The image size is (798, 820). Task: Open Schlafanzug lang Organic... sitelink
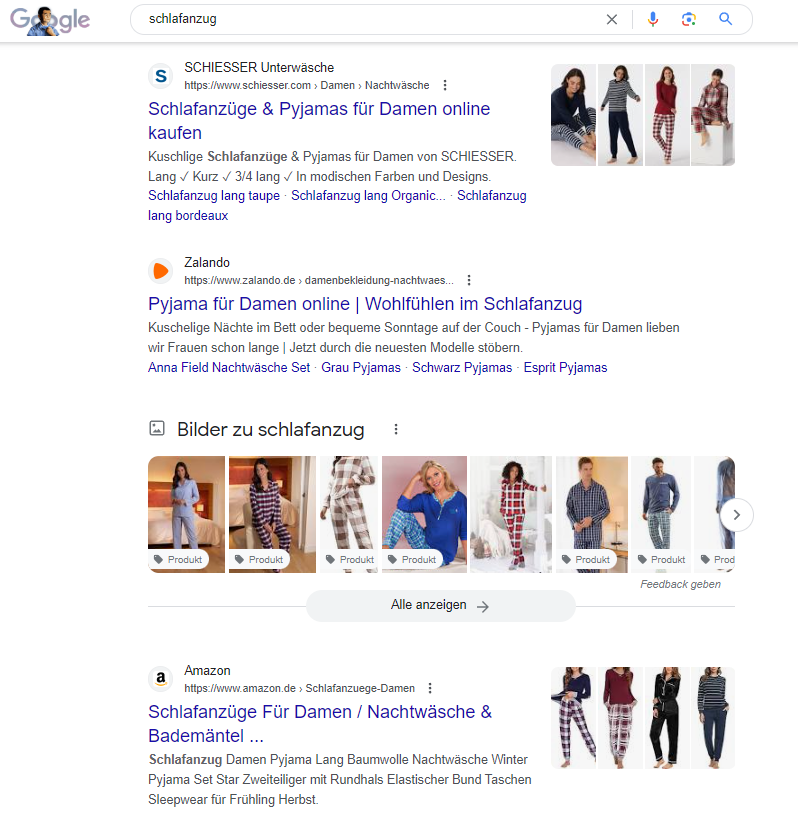(368, 196)
